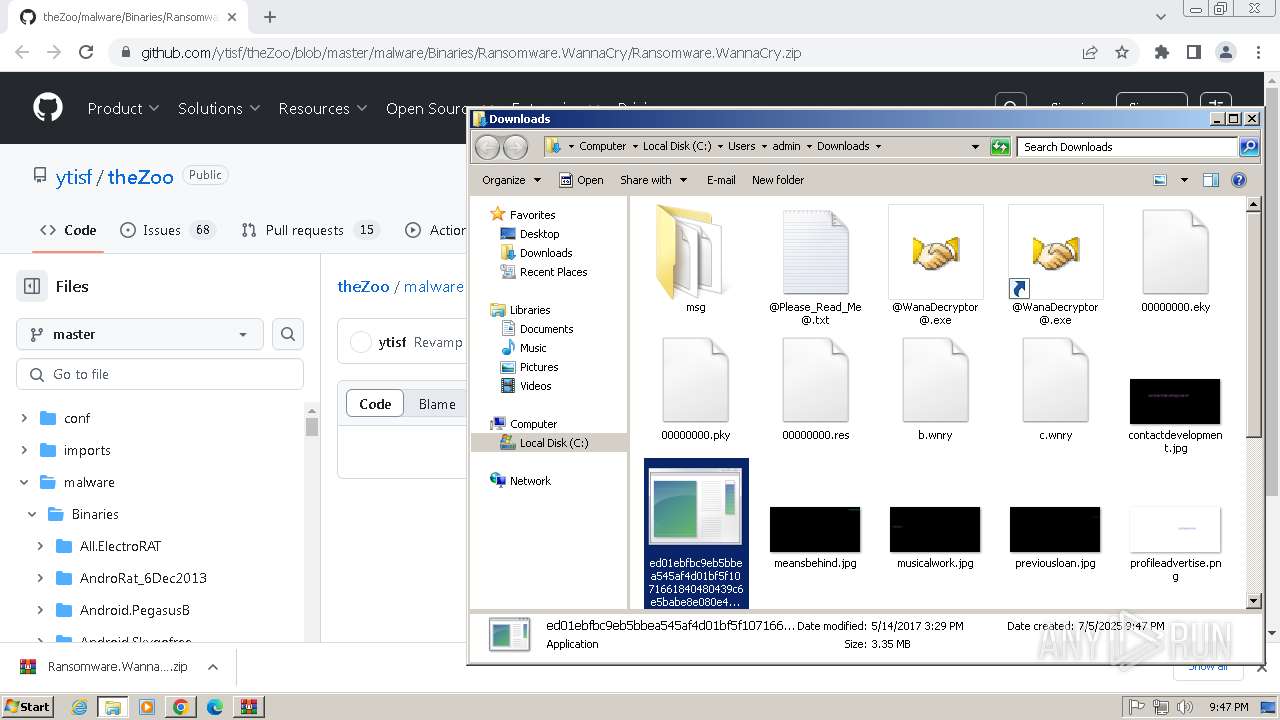The height and width of the screenshot is (720, 1280).
Task: Open the master branch selector
Action: tap(140, 334)
